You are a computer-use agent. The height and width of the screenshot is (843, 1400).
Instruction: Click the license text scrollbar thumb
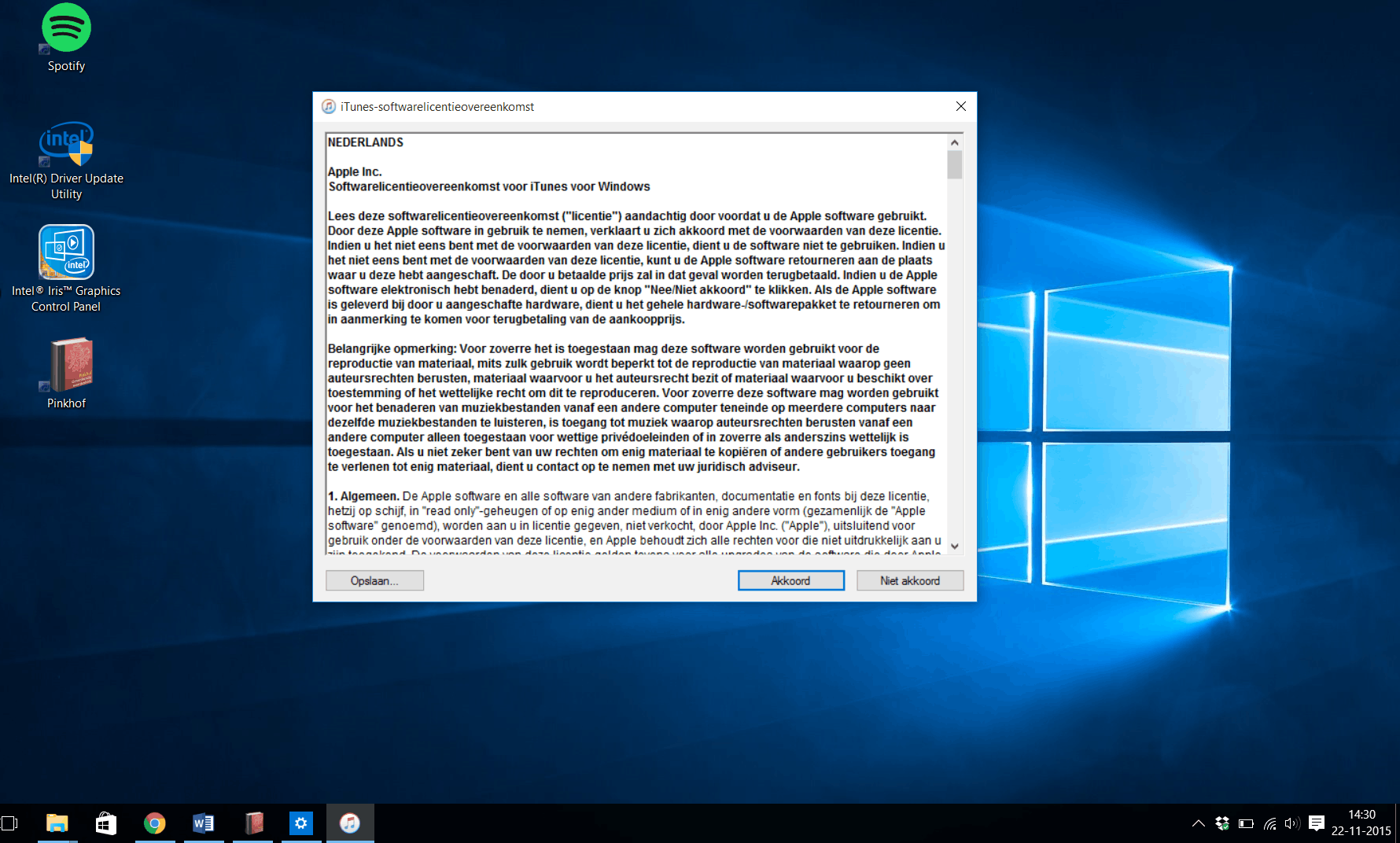(955, 164)
